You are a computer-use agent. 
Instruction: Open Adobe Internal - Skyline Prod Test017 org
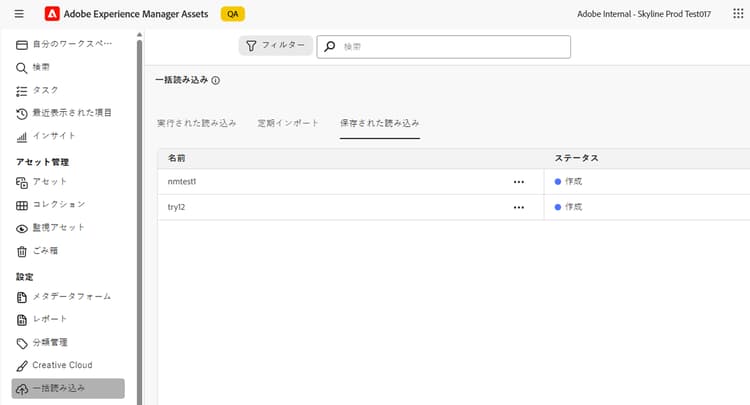click(x=644, y=14)
